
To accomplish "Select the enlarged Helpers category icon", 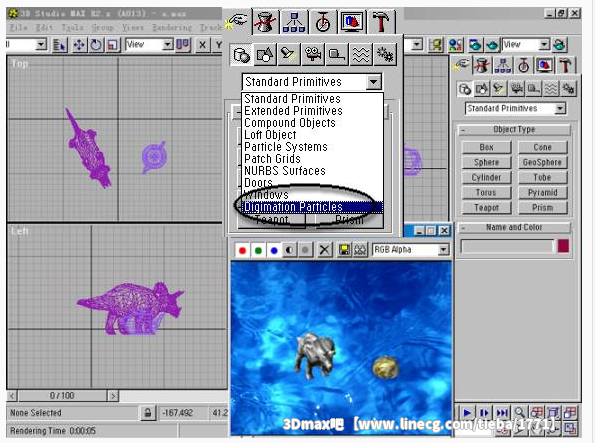I will tap(337, 55).
